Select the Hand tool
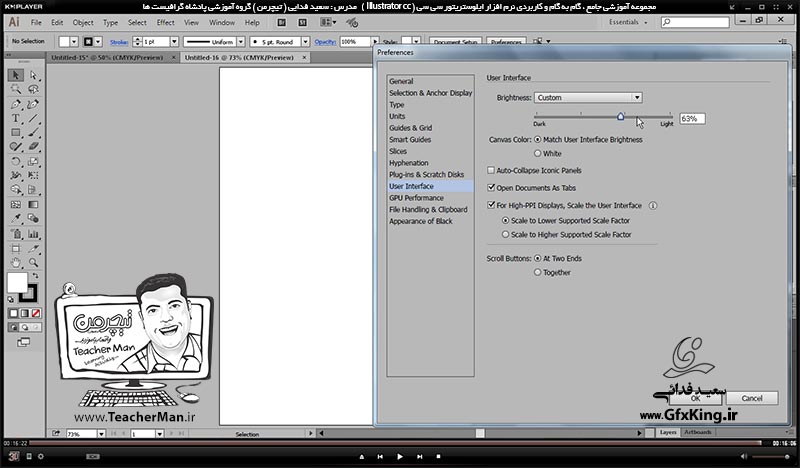Image resolution: width=800 pixels, height=468 pixels. 16,263
